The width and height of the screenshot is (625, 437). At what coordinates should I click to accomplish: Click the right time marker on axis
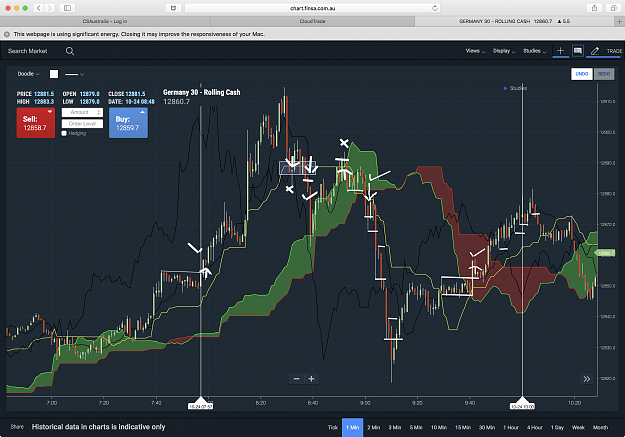523,404
